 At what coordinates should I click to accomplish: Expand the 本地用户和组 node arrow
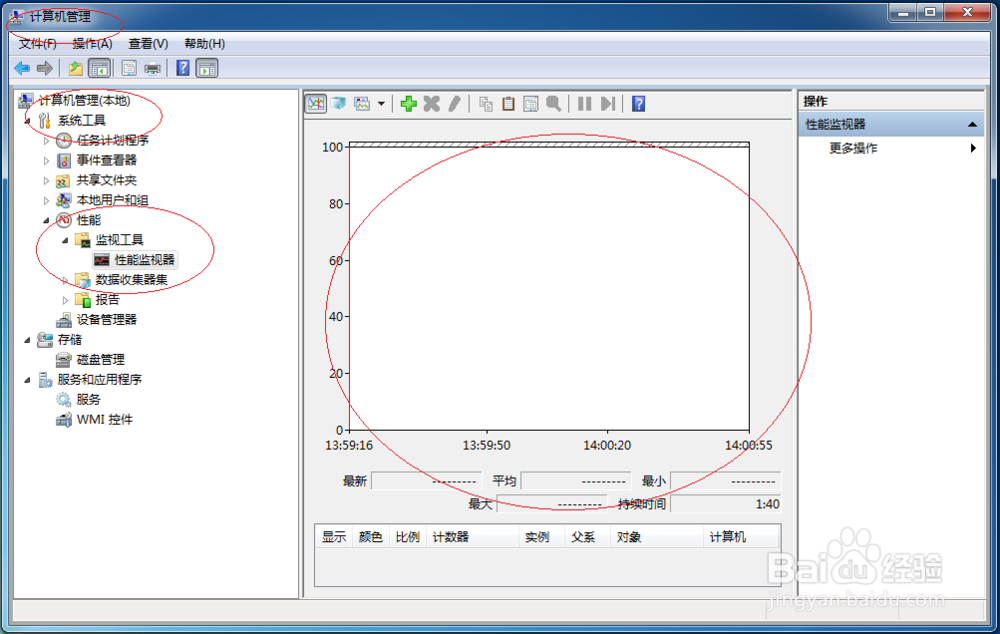tap(46, 200)
